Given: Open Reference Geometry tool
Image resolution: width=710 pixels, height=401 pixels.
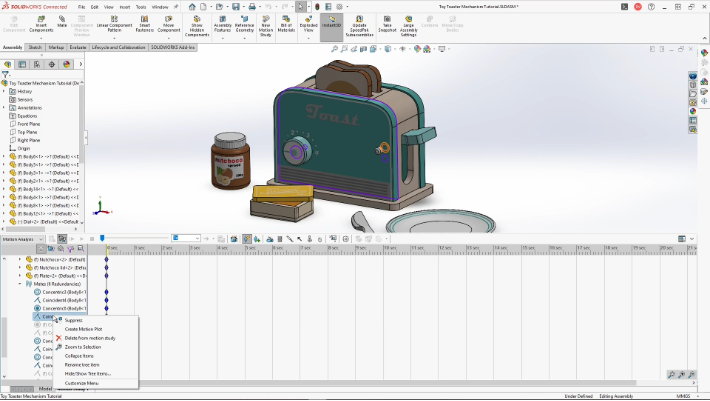Looking at the screenshot, I should click(245, 24).
